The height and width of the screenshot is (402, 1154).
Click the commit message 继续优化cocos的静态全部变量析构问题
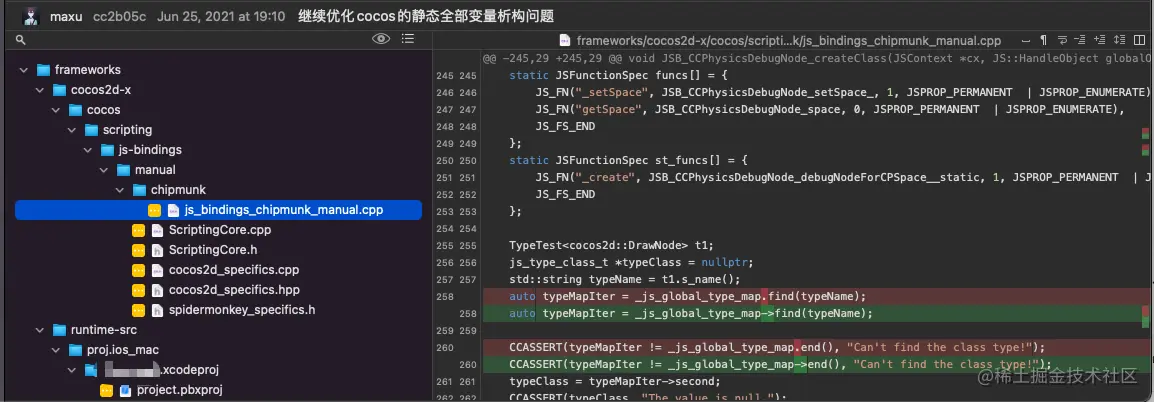point(425,16)
